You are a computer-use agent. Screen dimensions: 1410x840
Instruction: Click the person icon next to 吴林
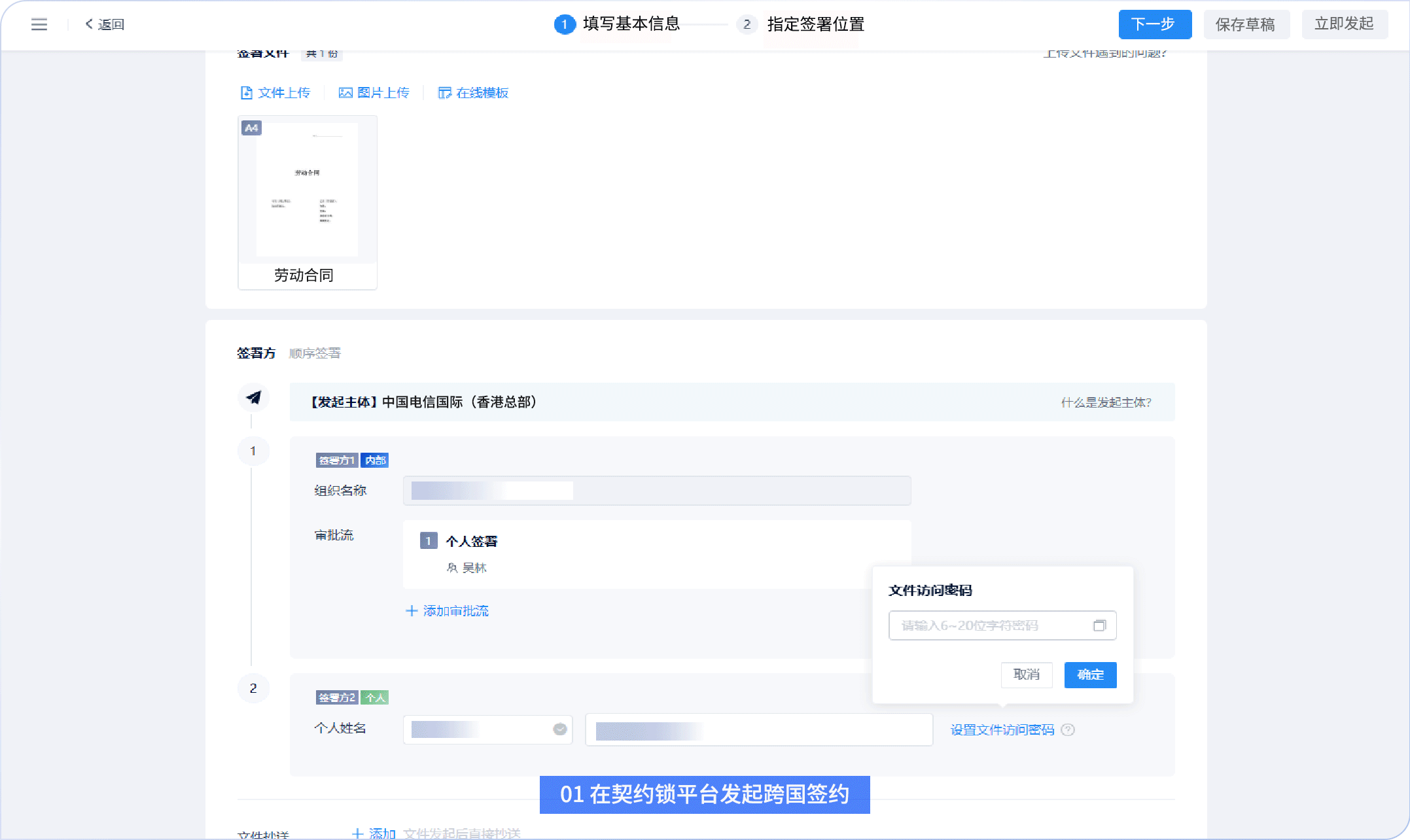coord(452,568)
